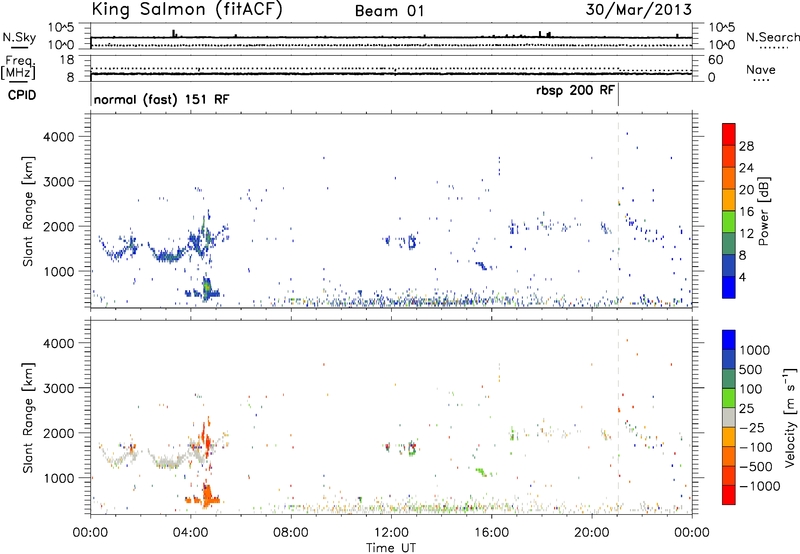The height and width of the screenshot is (554, 800).
Task: Pick the orange 20–24 dB Power colorbar segment
Action: pyautogui.click(x=729, y=178)
